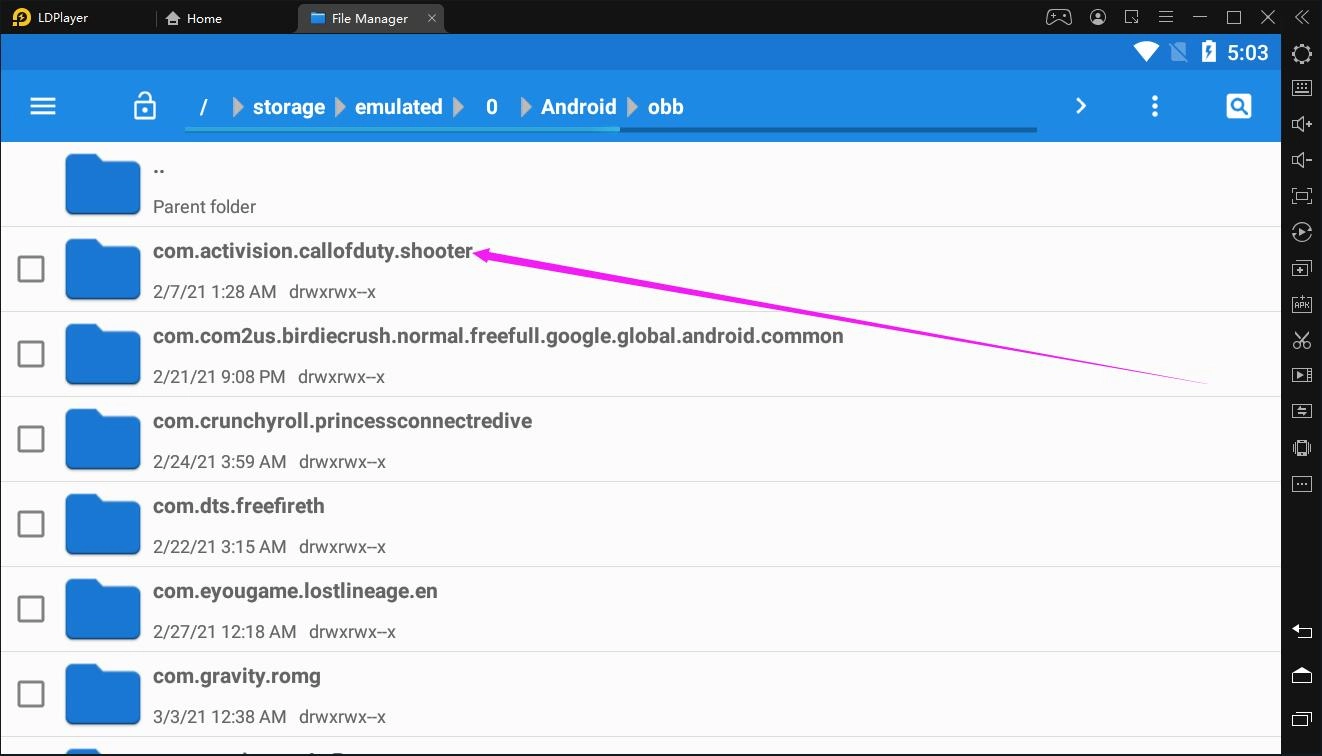Open the navigation drawer hamburger menu

(42, 105)
